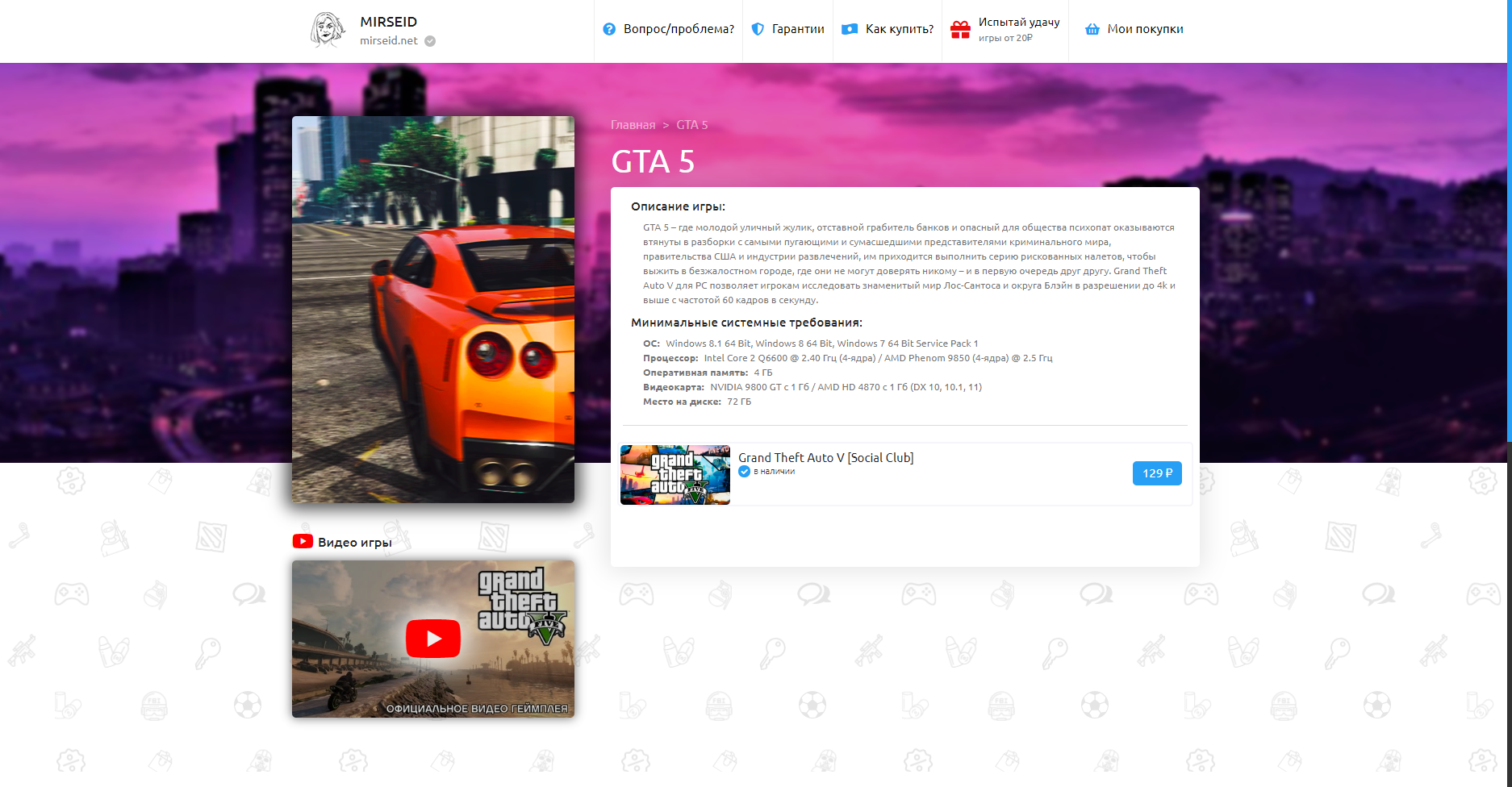The image size is (1512, 787).
Task: Buy the game with the 129 ₽ button
Action: pyautogui.click(x=1157, y=473)
